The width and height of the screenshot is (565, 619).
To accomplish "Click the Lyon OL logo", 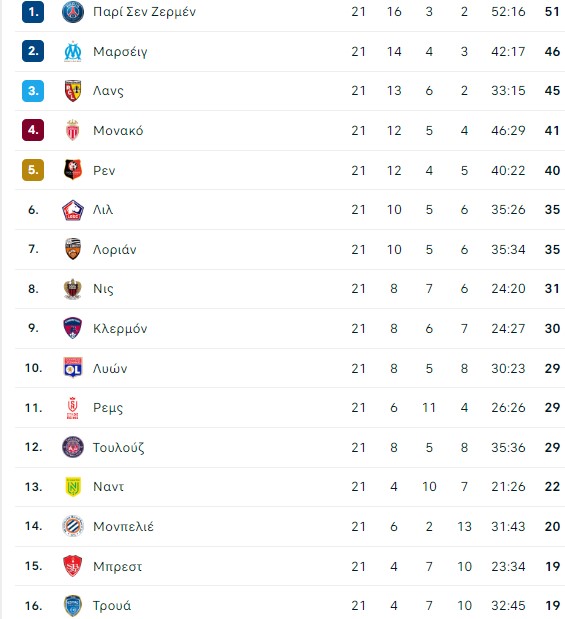I will point(73,368).
